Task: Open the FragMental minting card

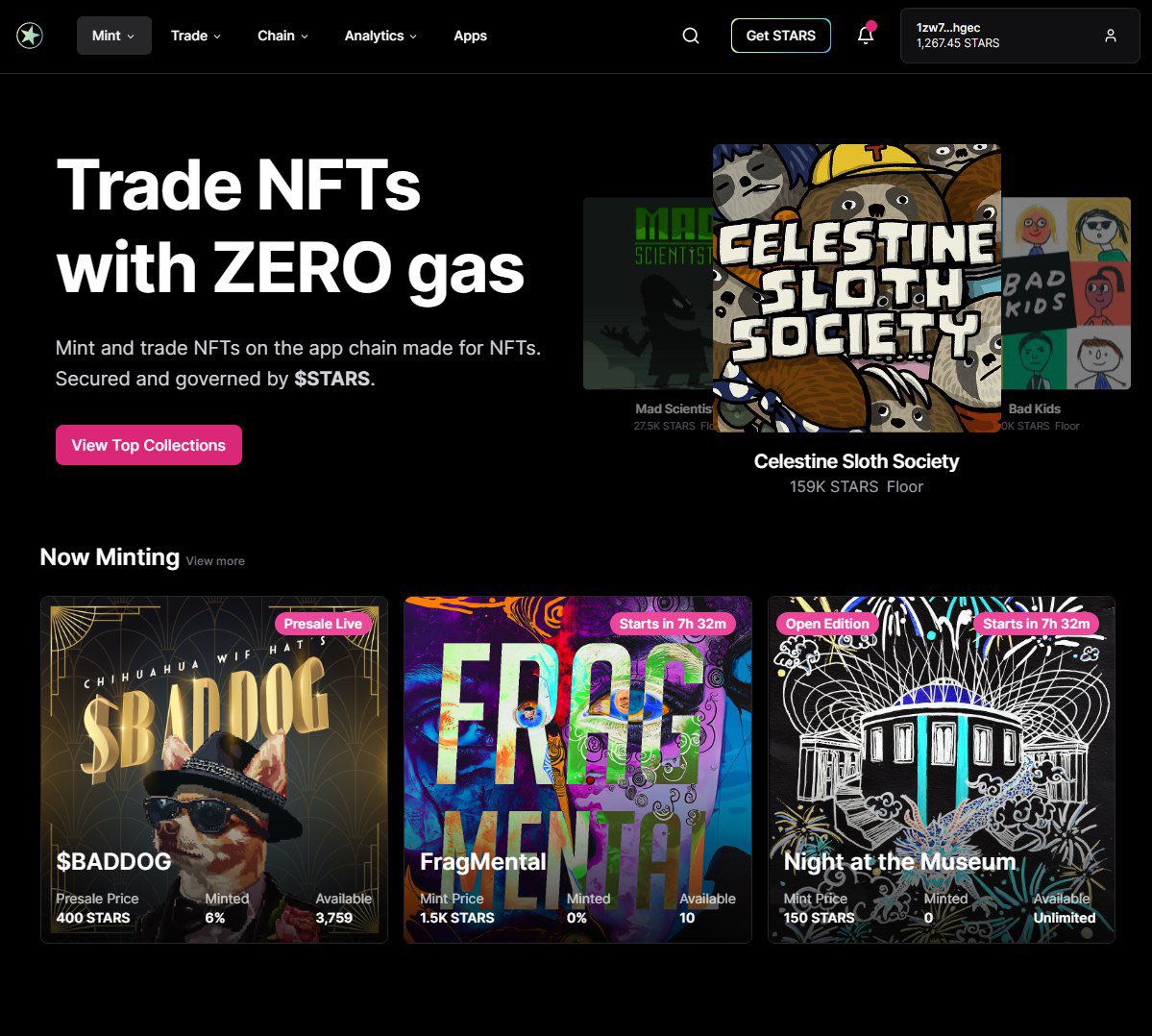Action: (x=577, y=769)
